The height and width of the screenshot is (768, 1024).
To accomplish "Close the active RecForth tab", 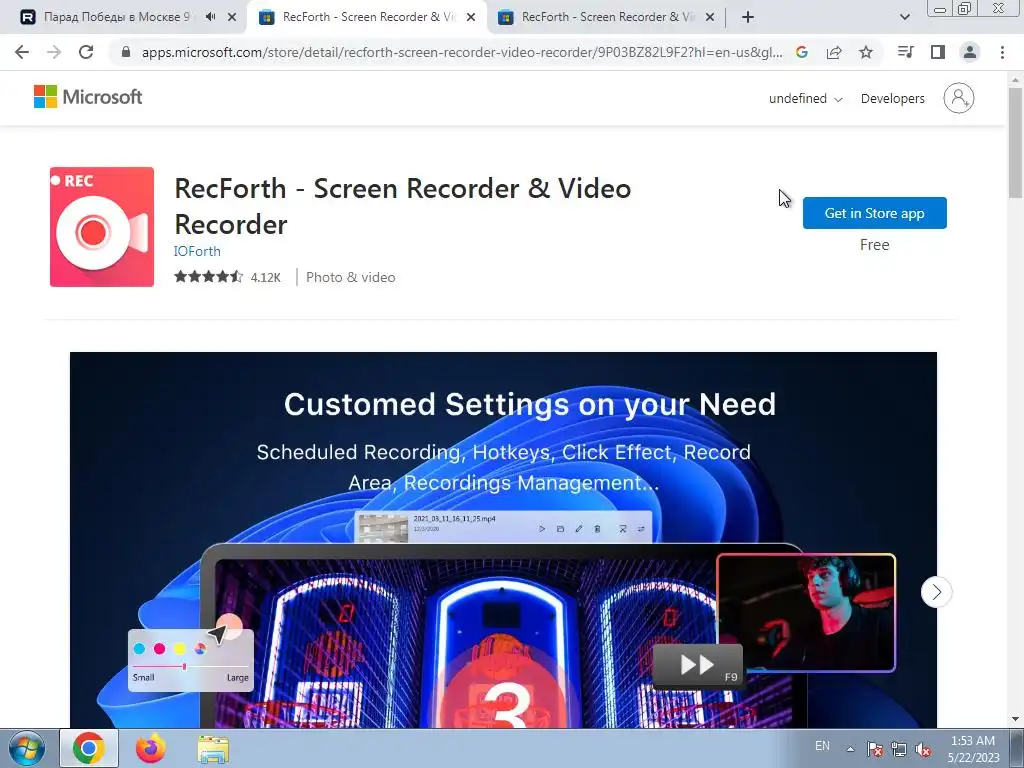I will click(471, 18).
